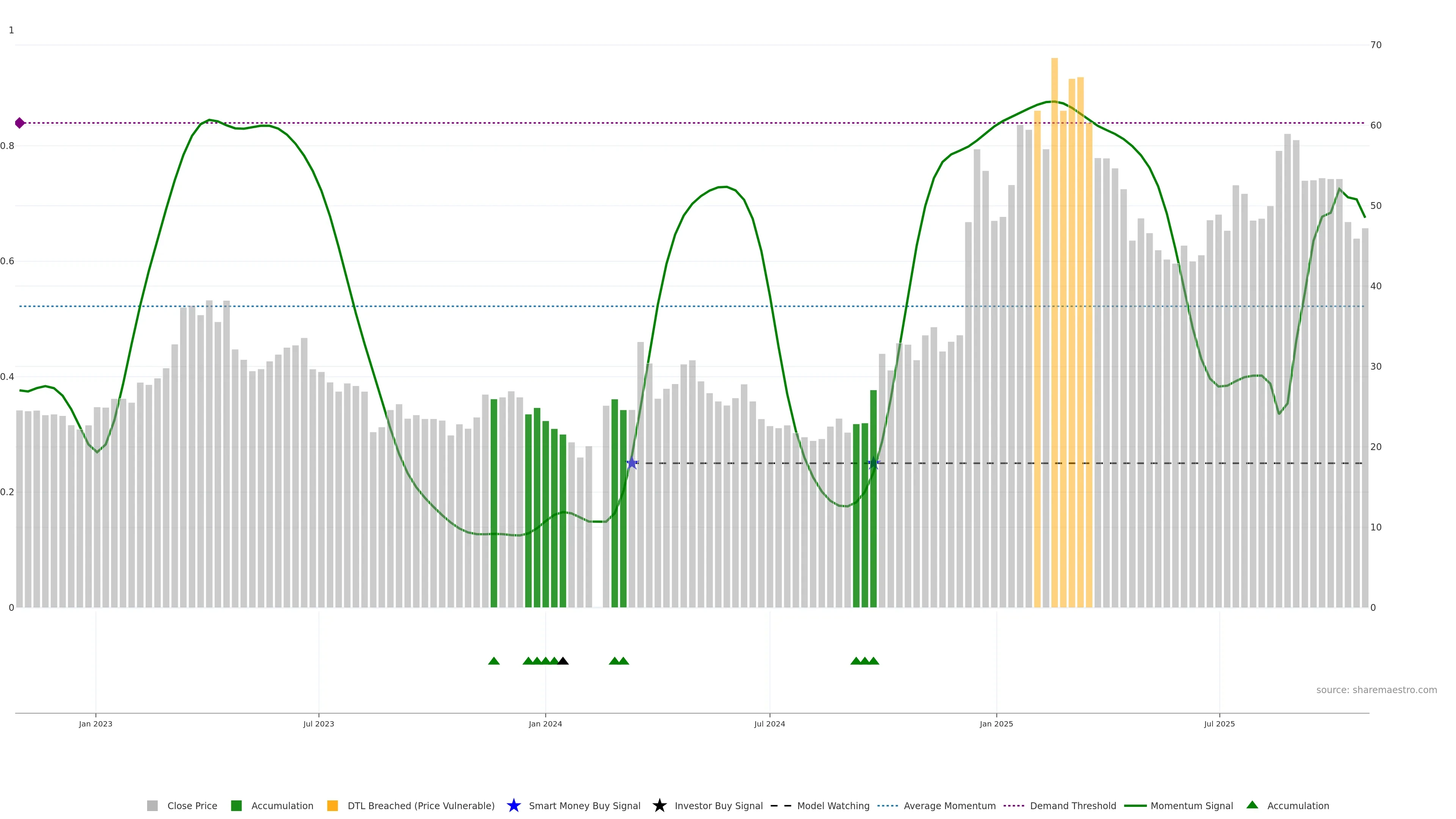The image size is (1456, 819).
Task: Click the orange DTL Breached legend swatch
Action: tap(333, 805)
